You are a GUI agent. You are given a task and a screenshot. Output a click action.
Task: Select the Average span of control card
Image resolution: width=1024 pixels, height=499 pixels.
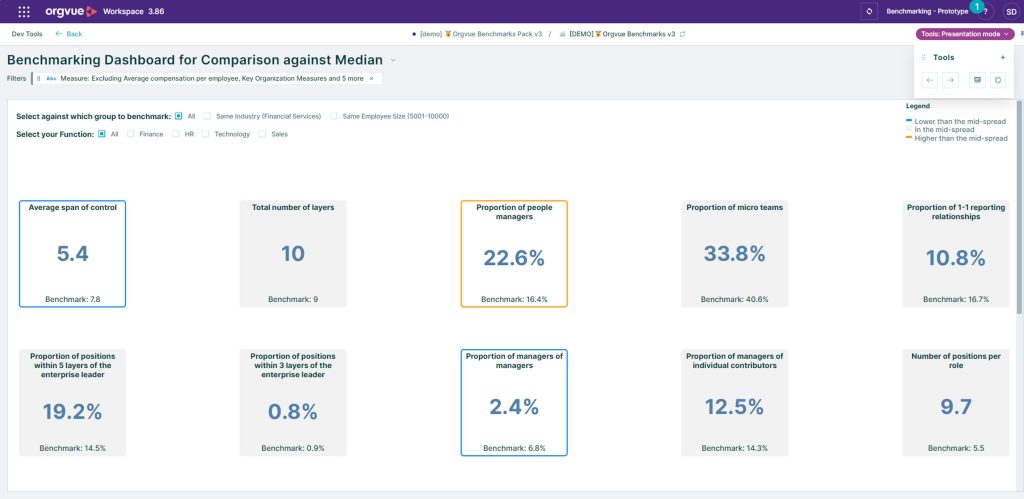point(72,253)
